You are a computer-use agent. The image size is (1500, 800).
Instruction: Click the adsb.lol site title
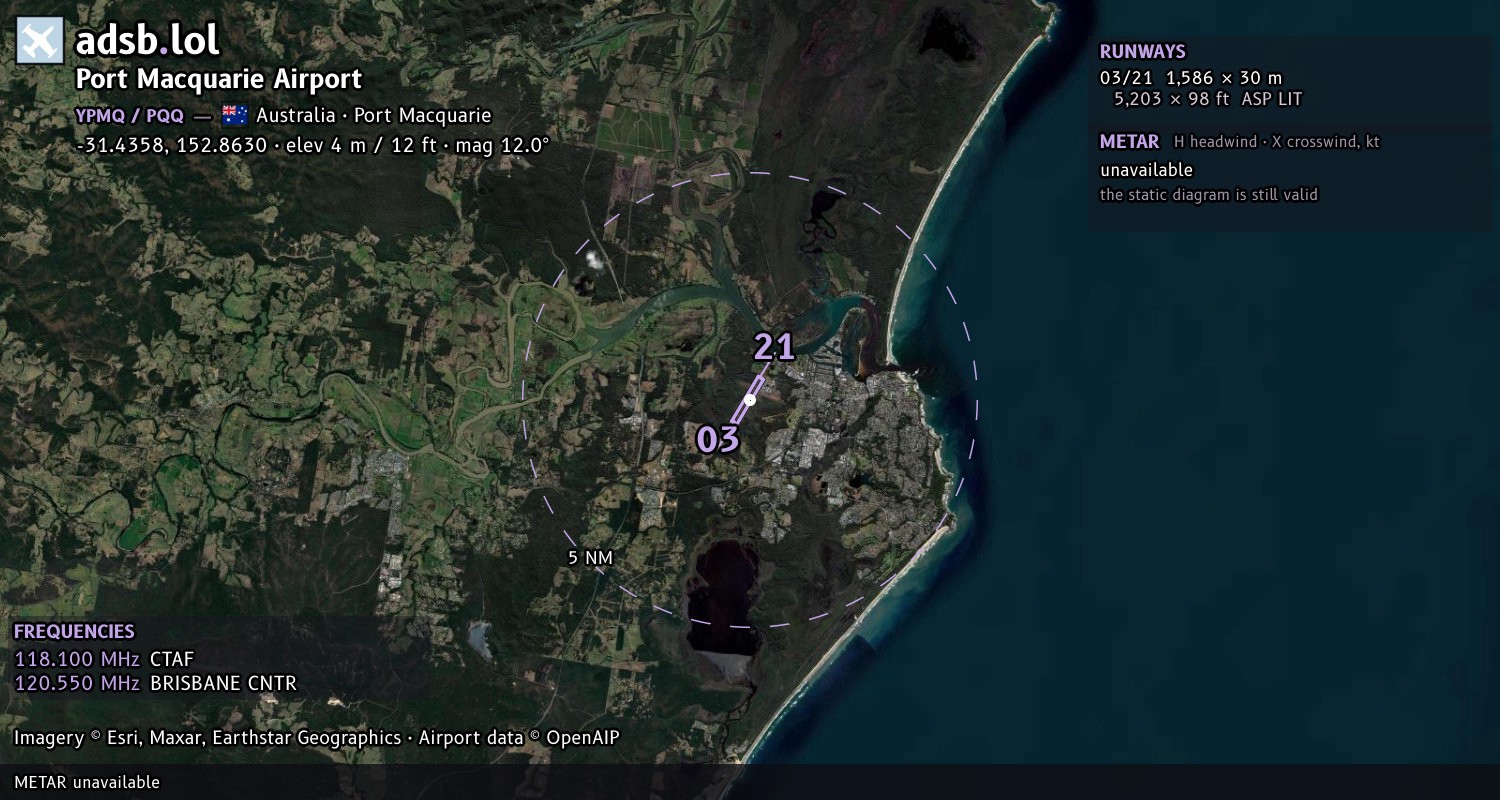[x=147, y=40]
